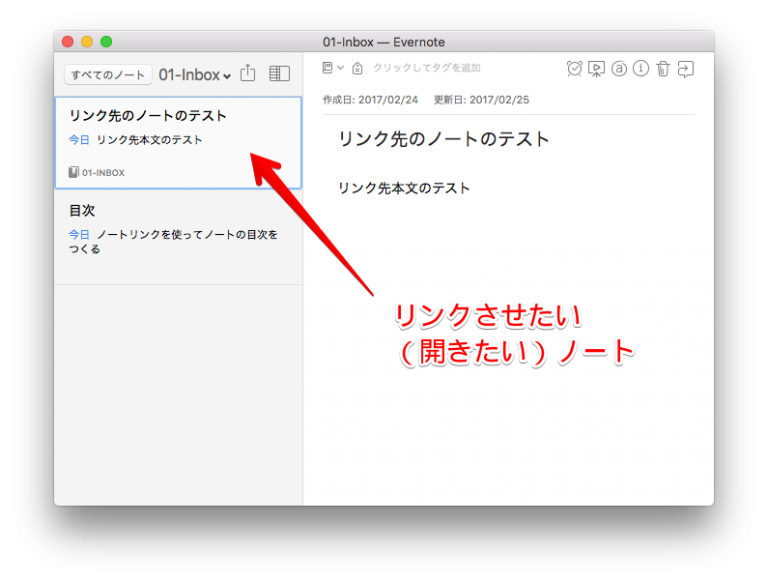Viewport: 768px width, 583px height.
Task: Click the share arrow icon at far right
Action: coord(686,69)
